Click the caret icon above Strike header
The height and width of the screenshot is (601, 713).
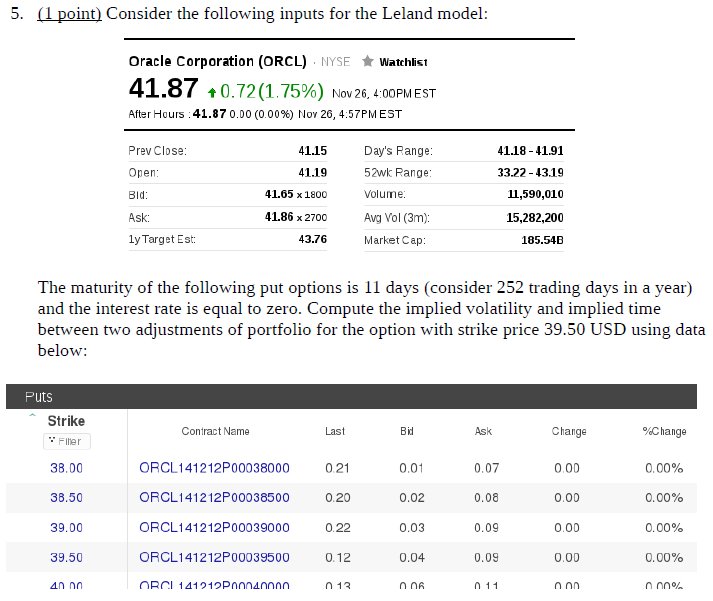pos(31,416)
